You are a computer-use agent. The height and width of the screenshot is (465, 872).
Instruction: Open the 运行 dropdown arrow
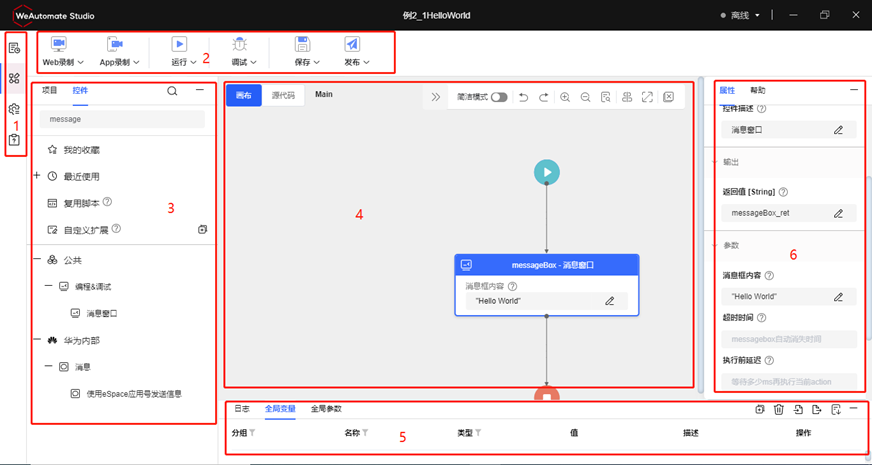(194, 62)
